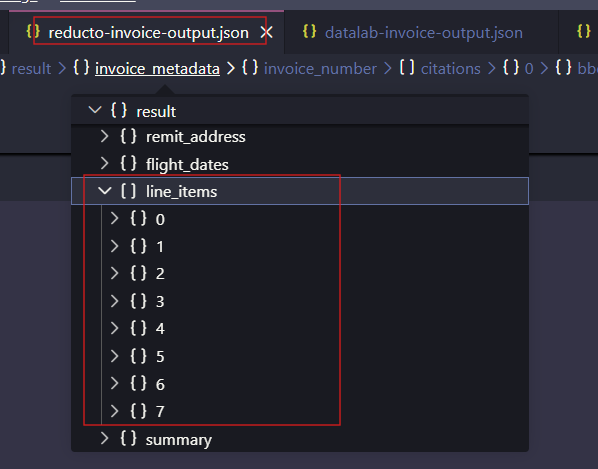Click JSON file icon on datalab tab

pyautogui.click(x=309, y=31)
